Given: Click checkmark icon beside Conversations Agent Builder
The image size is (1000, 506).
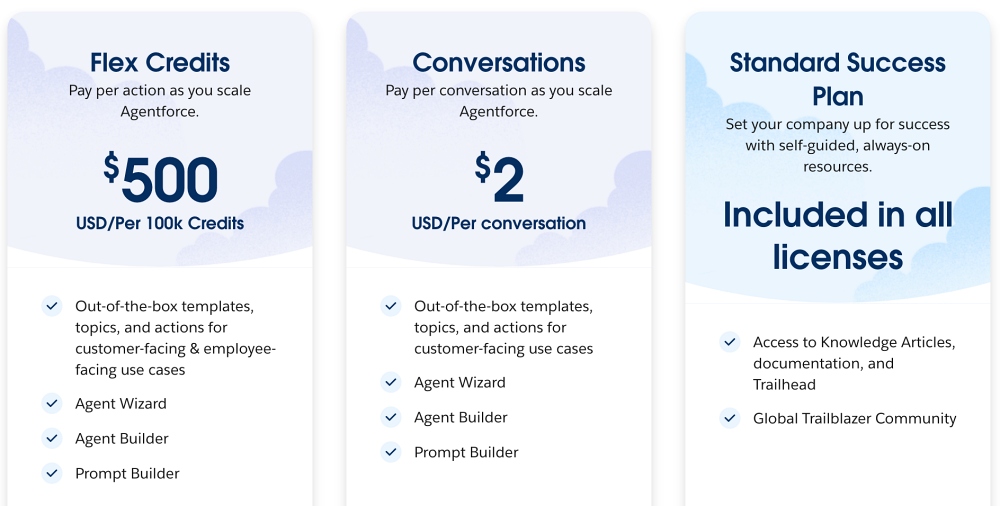Looking at the screenshot, I should coord(391,417).
